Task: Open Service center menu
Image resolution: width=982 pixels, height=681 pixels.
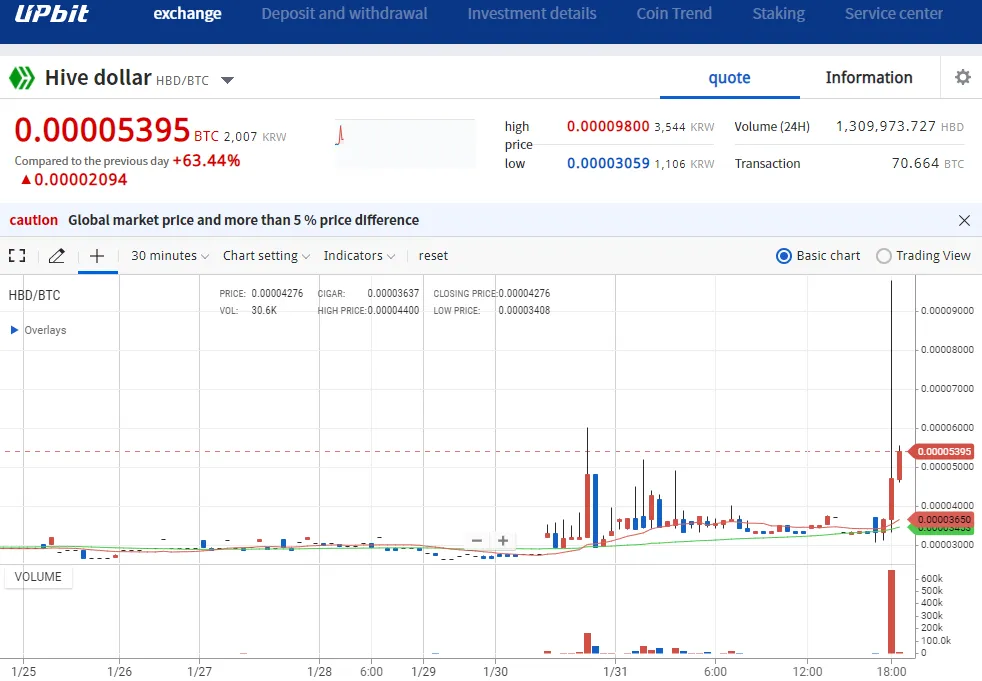Action: (x=894, y=14)
